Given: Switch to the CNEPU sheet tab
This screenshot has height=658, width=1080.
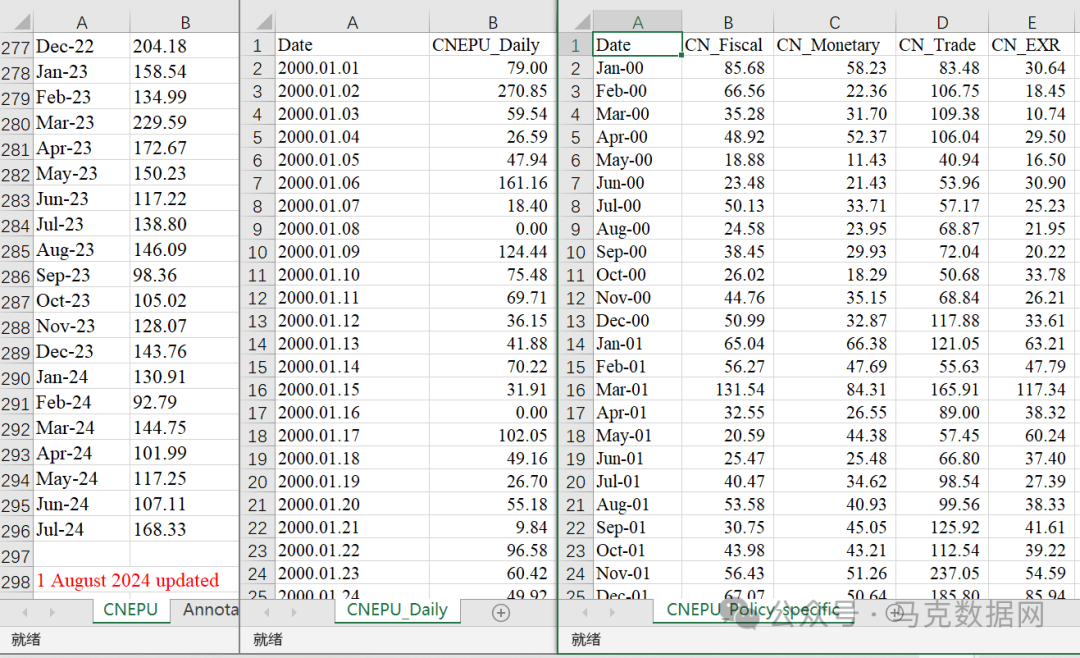Looking at the screenshot, I should pos(131,610).
